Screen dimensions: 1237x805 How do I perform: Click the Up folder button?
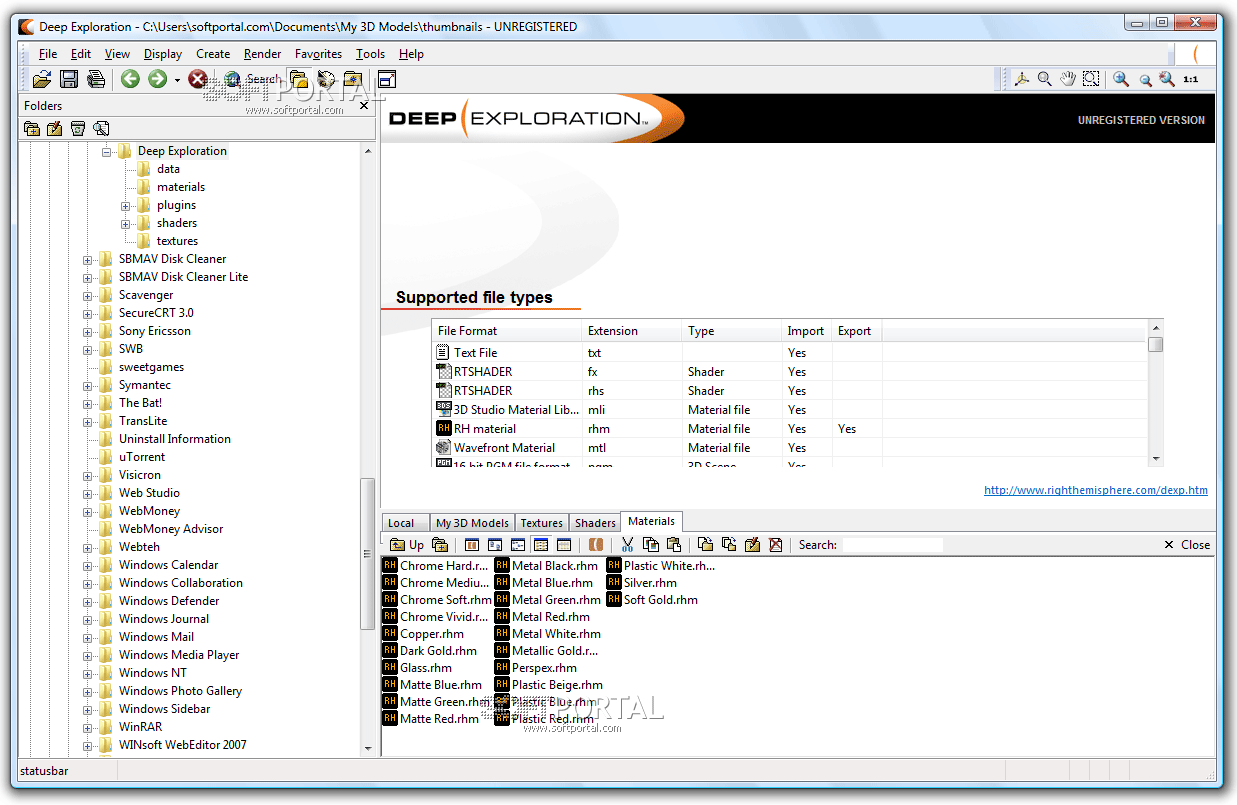coord(407,545)
